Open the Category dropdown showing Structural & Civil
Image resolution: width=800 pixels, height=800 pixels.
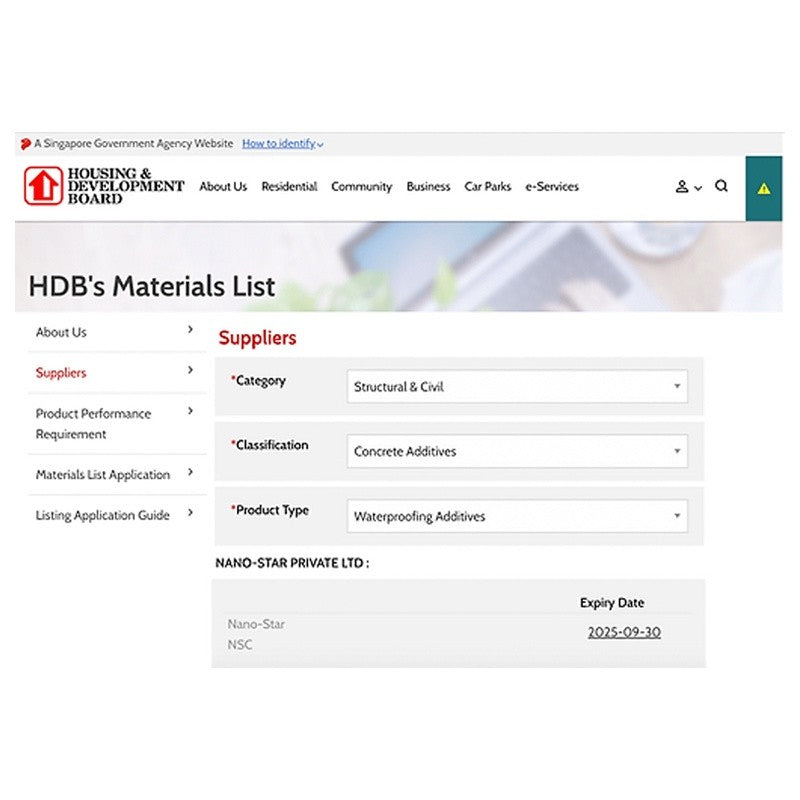pos(517,386)
